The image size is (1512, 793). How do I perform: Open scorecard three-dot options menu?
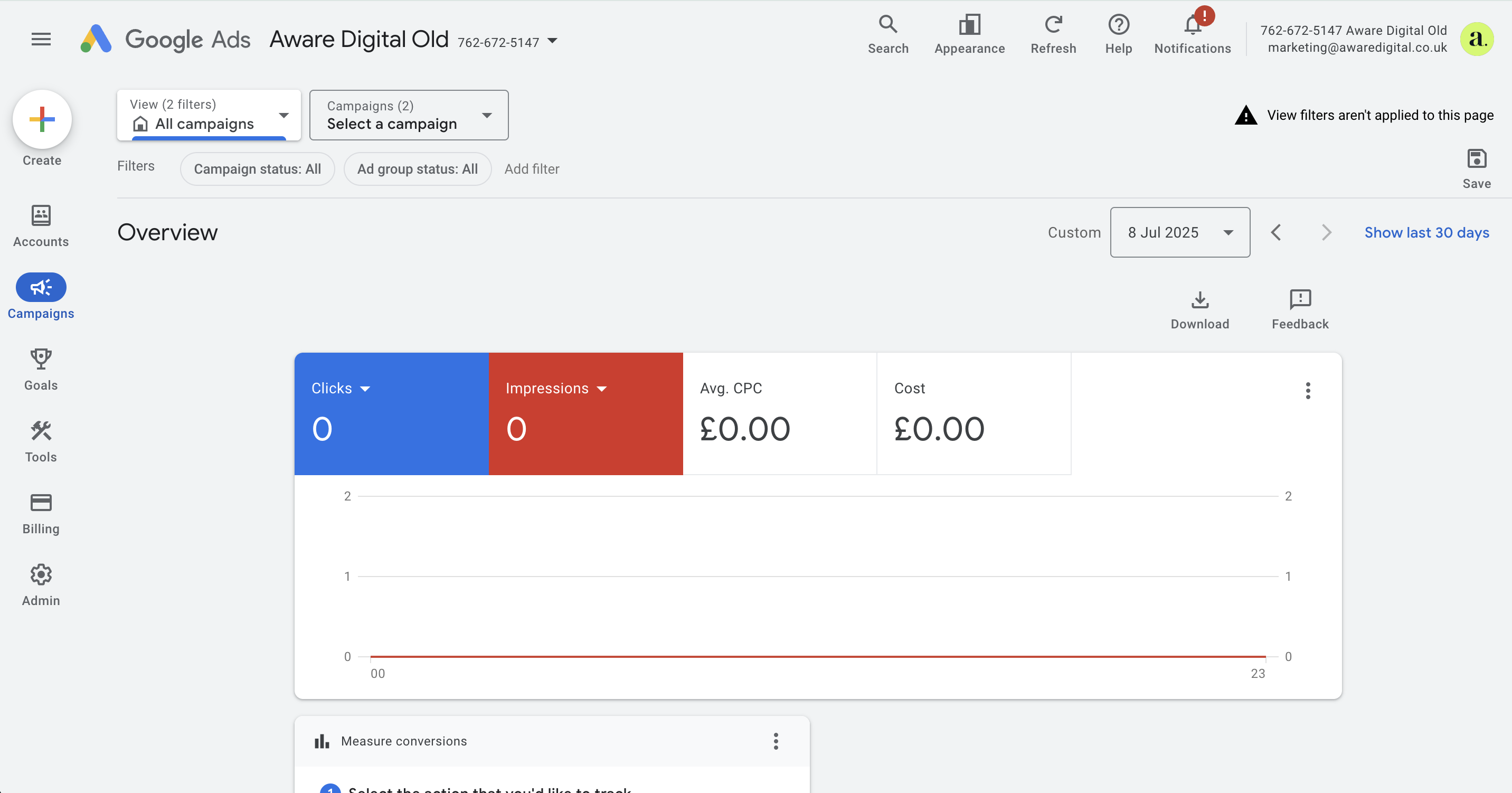pyautogui.click(x=1308, y=390)
